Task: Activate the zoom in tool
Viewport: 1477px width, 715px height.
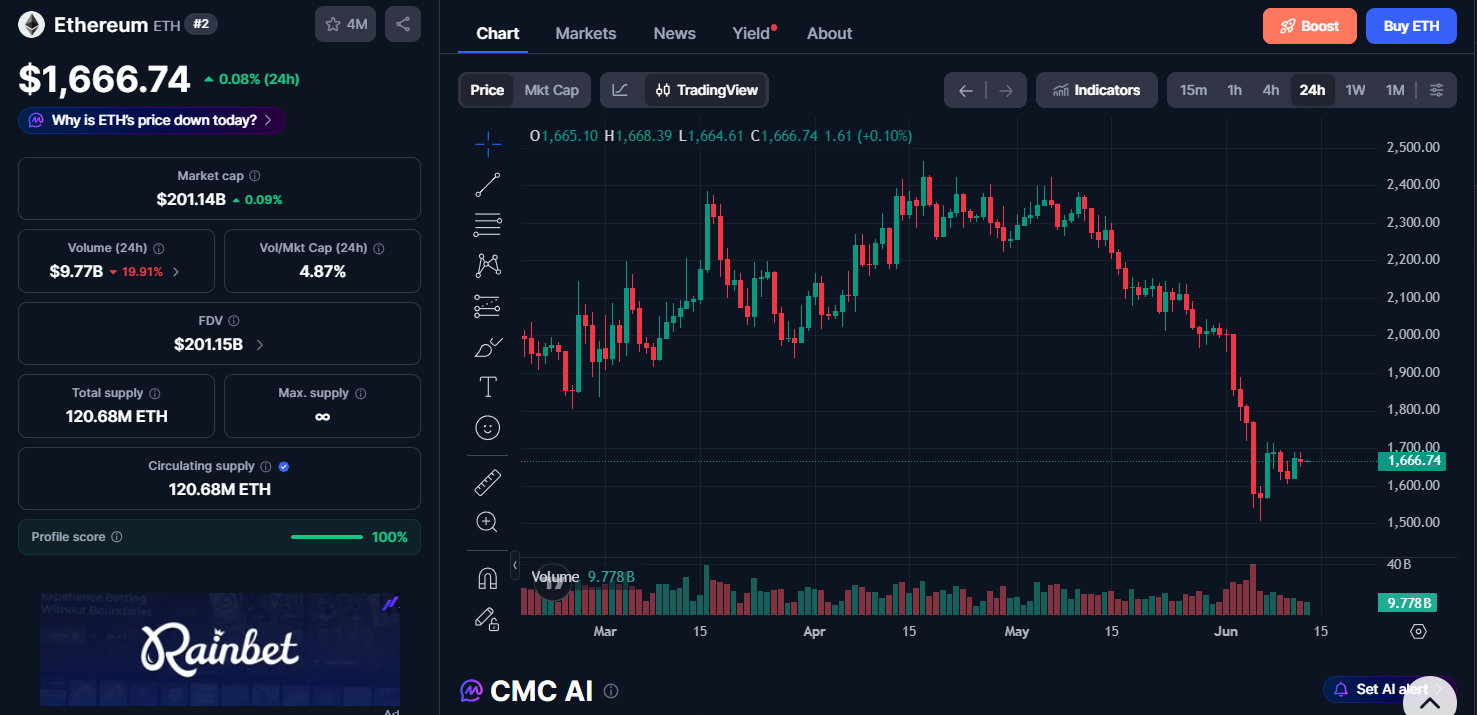Action: [x=488, y=522]
